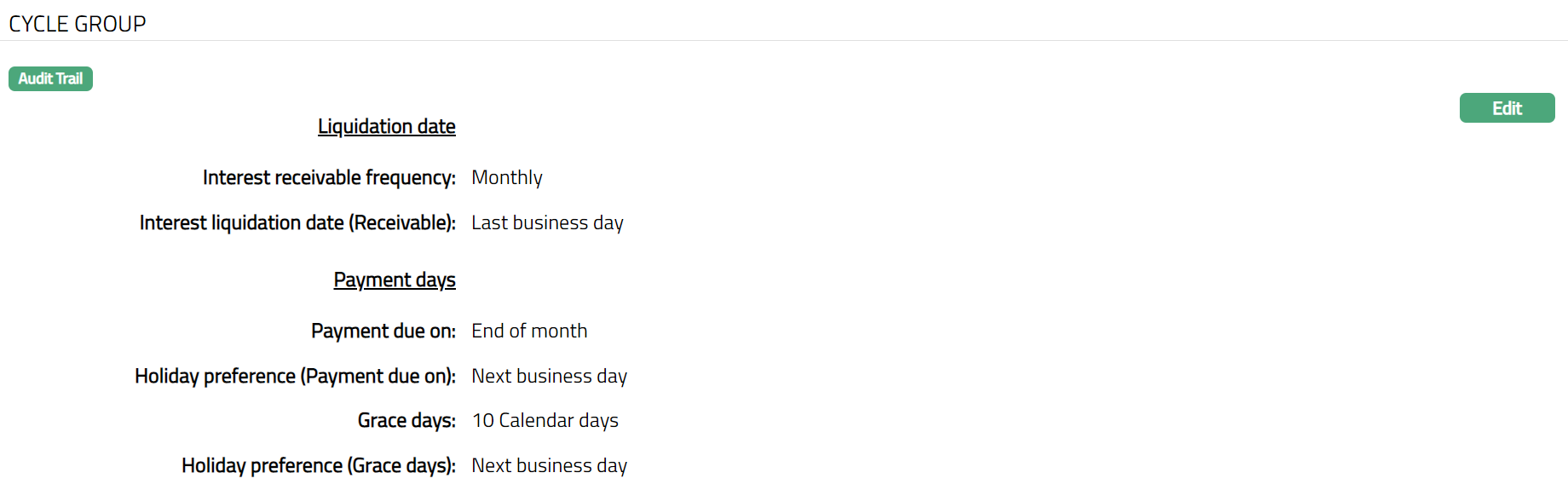Click the word Receivable in parentheses
Screen dimensions: 1568x490
398,223
